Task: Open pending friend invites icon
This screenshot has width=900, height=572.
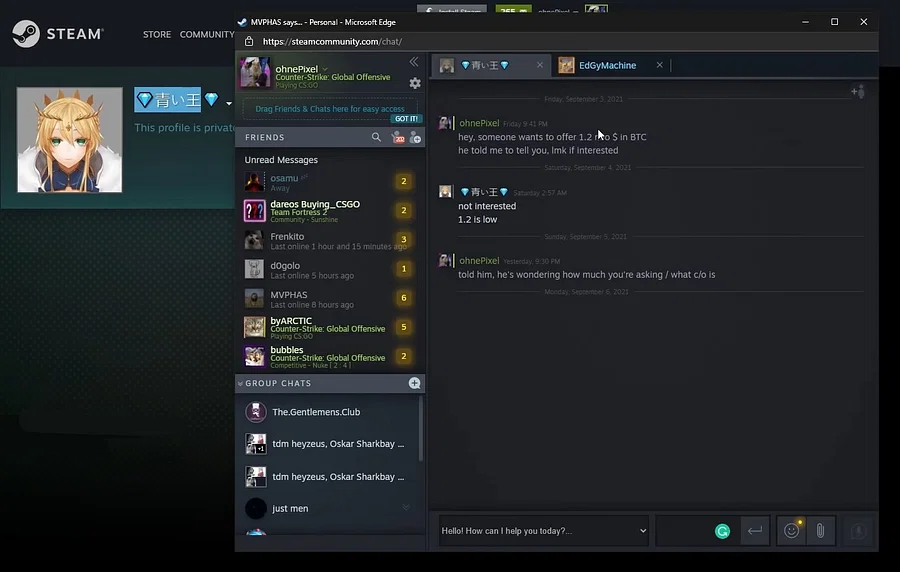Action: click(397, 137)
